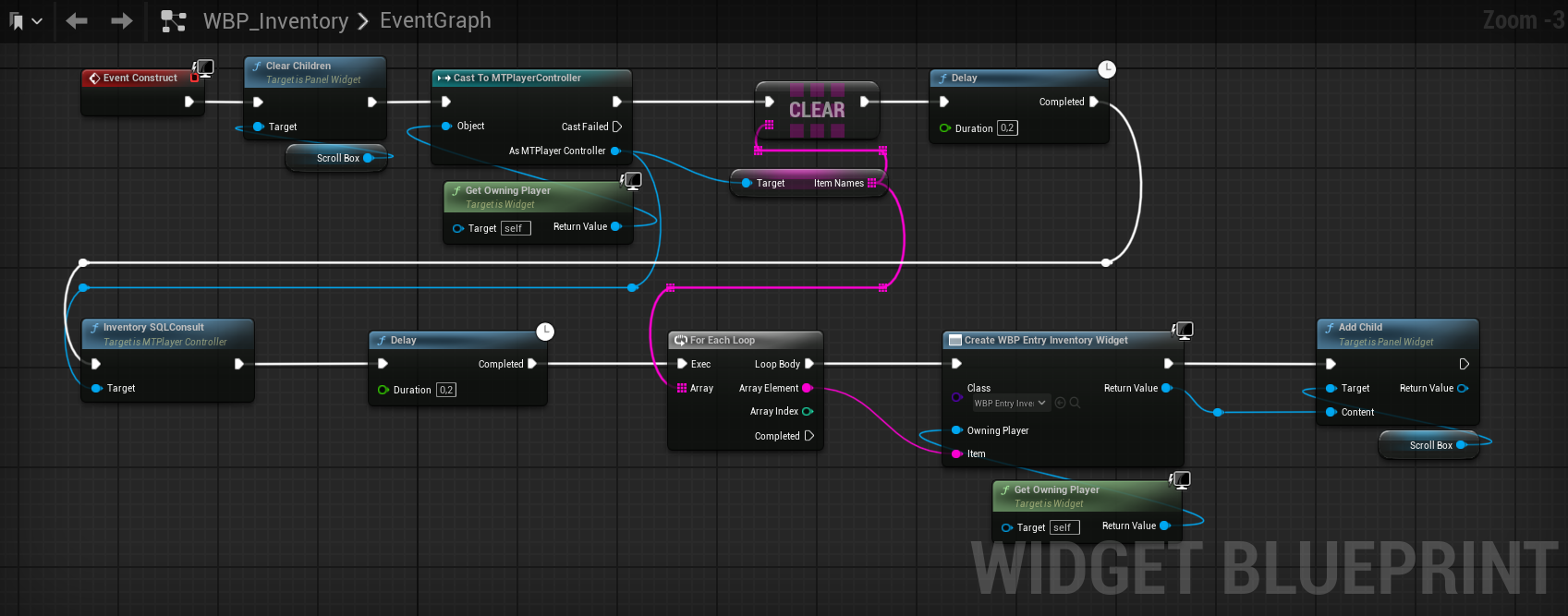1568x616 pixels.
Task: Click the Target pin on Add Child
Action: pos(1331,388)
